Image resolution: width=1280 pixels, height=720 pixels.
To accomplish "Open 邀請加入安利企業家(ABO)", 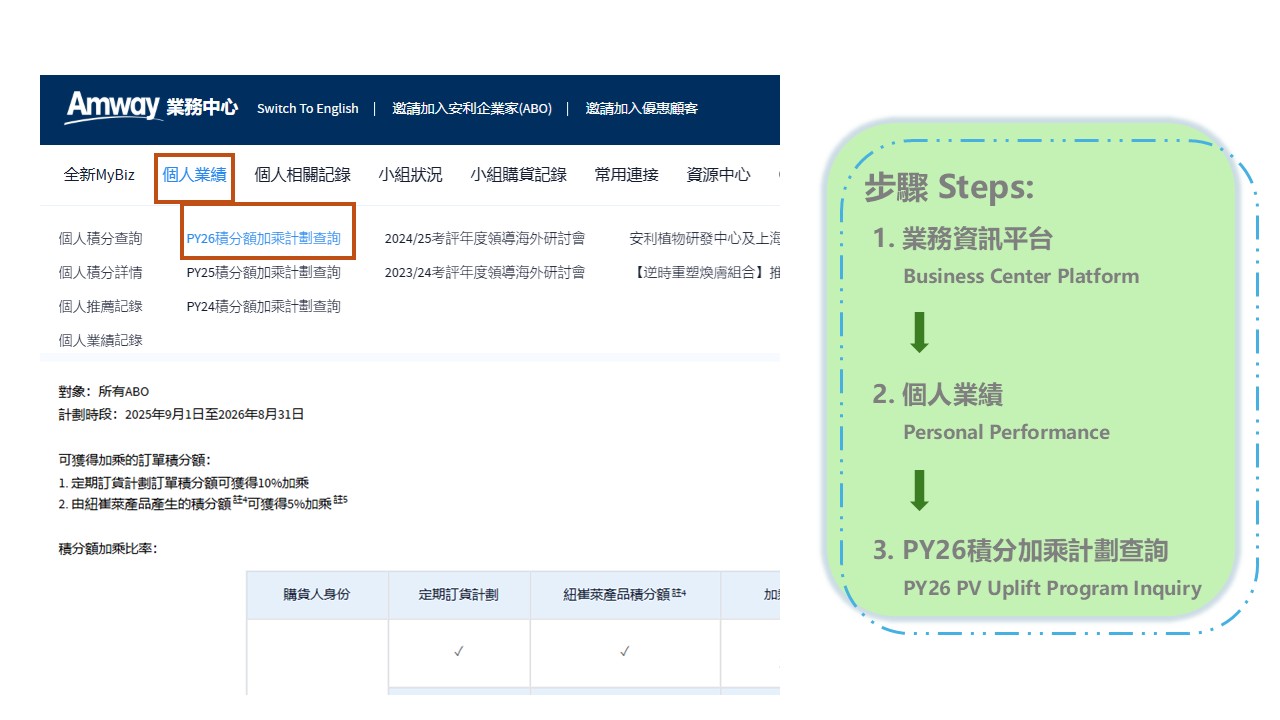I will click(x=472, y=108).
